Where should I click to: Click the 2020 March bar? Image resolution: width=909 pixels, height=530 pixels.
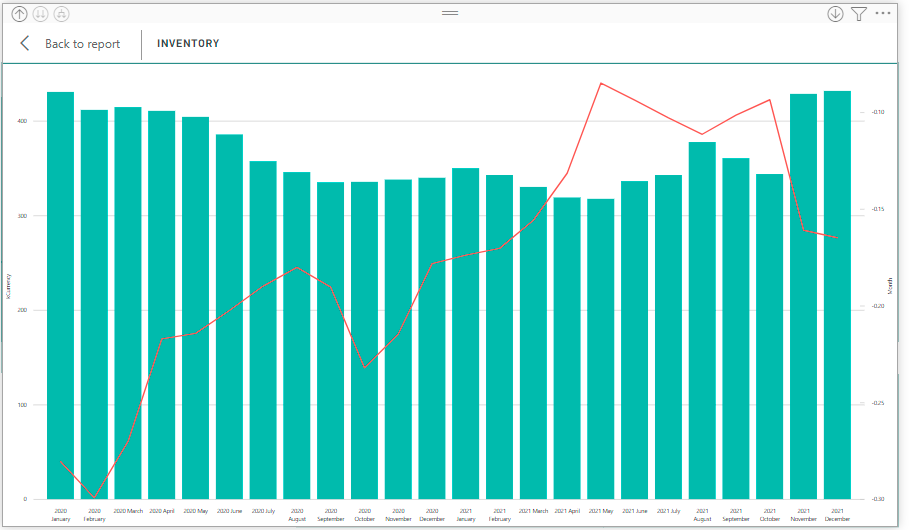click(128, 303)
